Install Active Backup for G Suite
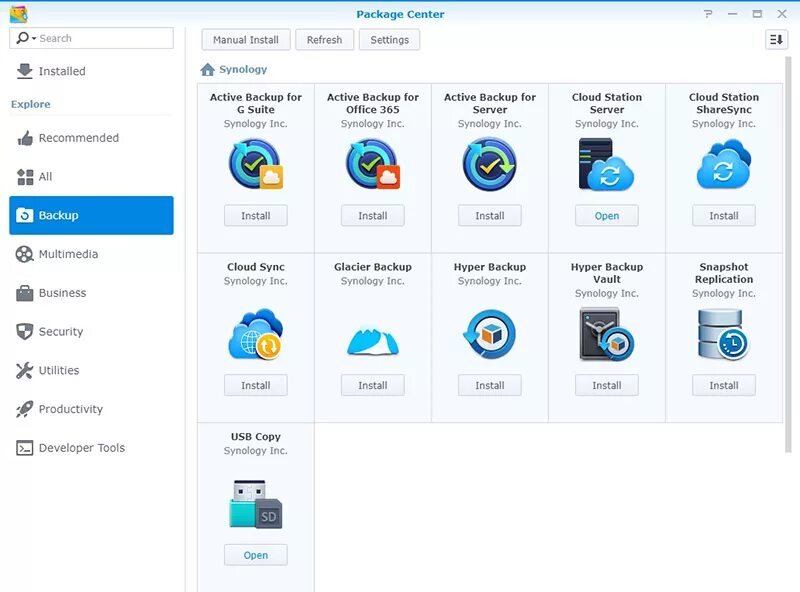Image resolution: width=800 pixels, height=592 pixels. click(x=256, y=215)
